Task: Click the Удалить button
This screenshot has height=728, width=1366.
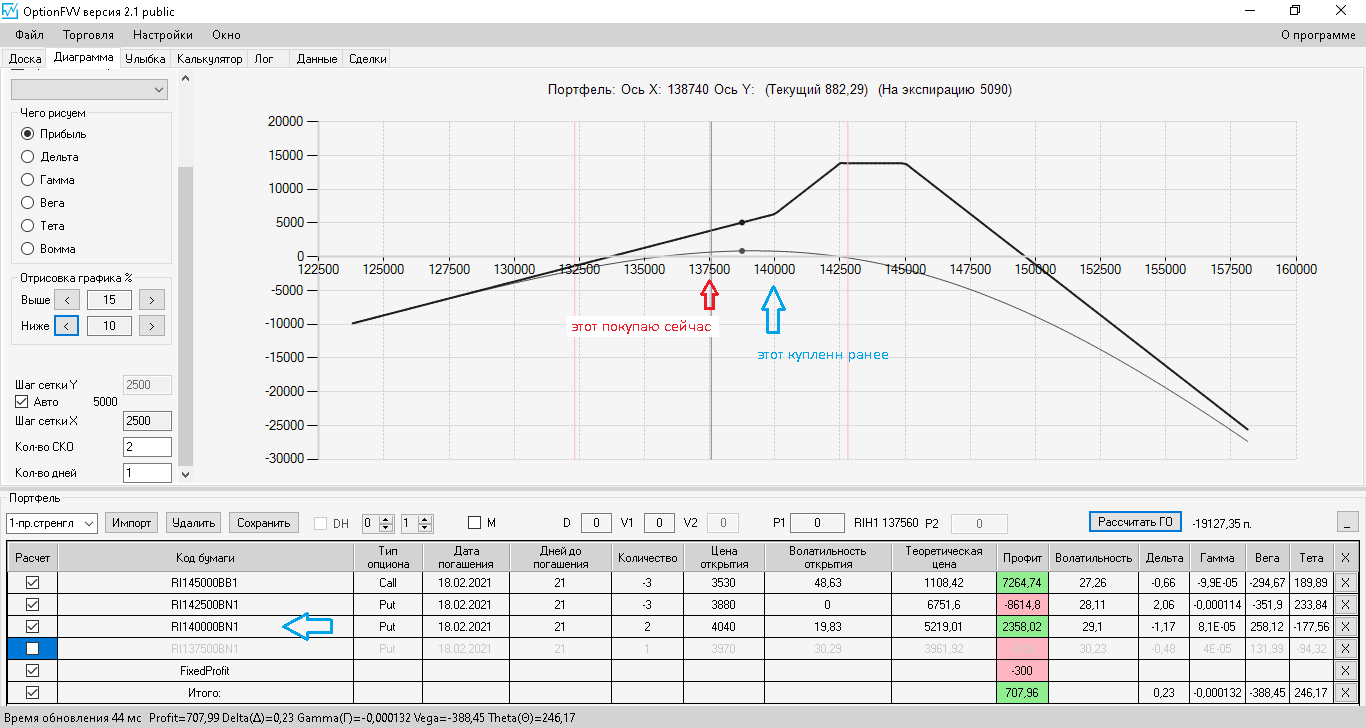Action: 194,523
